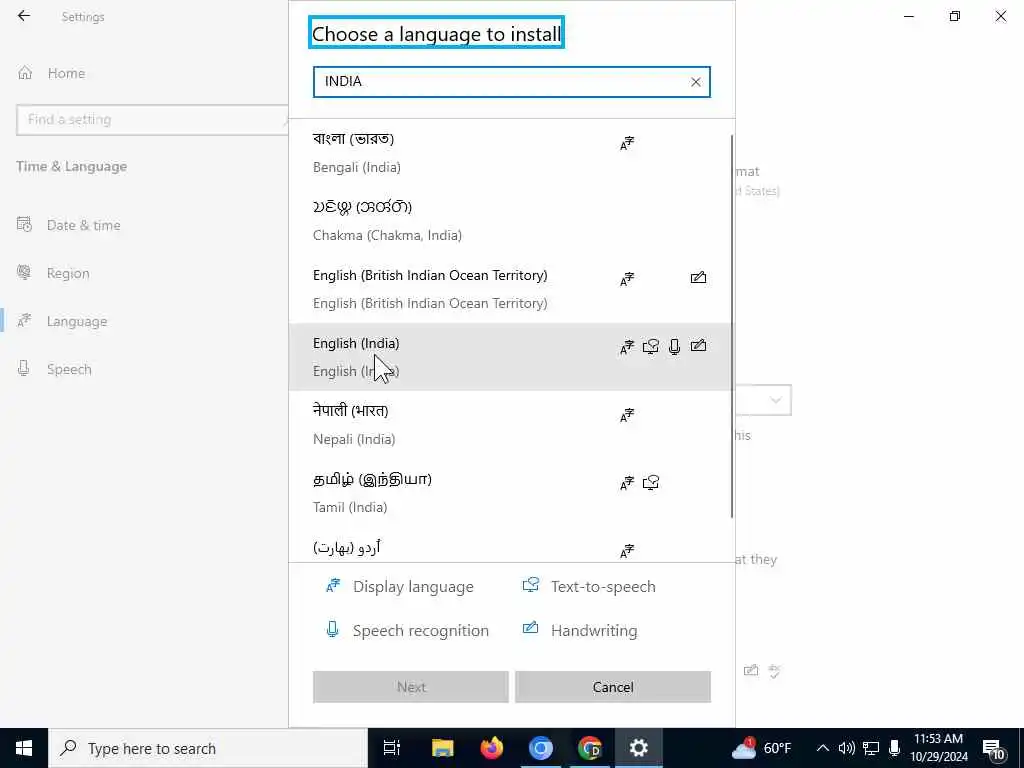The image size is (1024, 768).
Task: Clear the INDIA search text with X
Action: click(696, 82)
